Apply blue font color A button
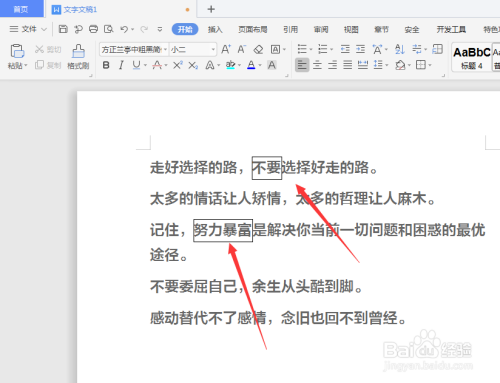The height and width of the screenshot is (383, 500). tap(251, 65)
